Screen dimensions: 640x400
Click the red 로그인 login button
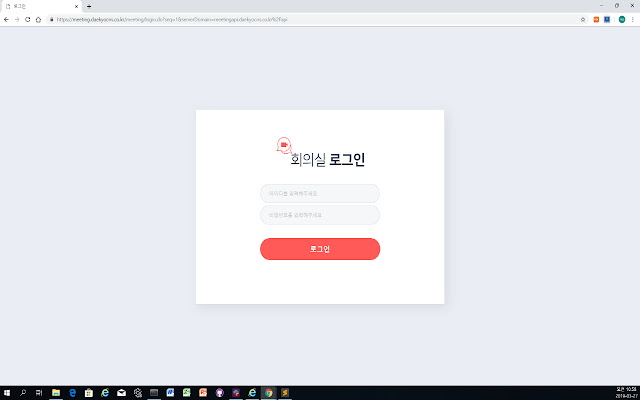320,249
